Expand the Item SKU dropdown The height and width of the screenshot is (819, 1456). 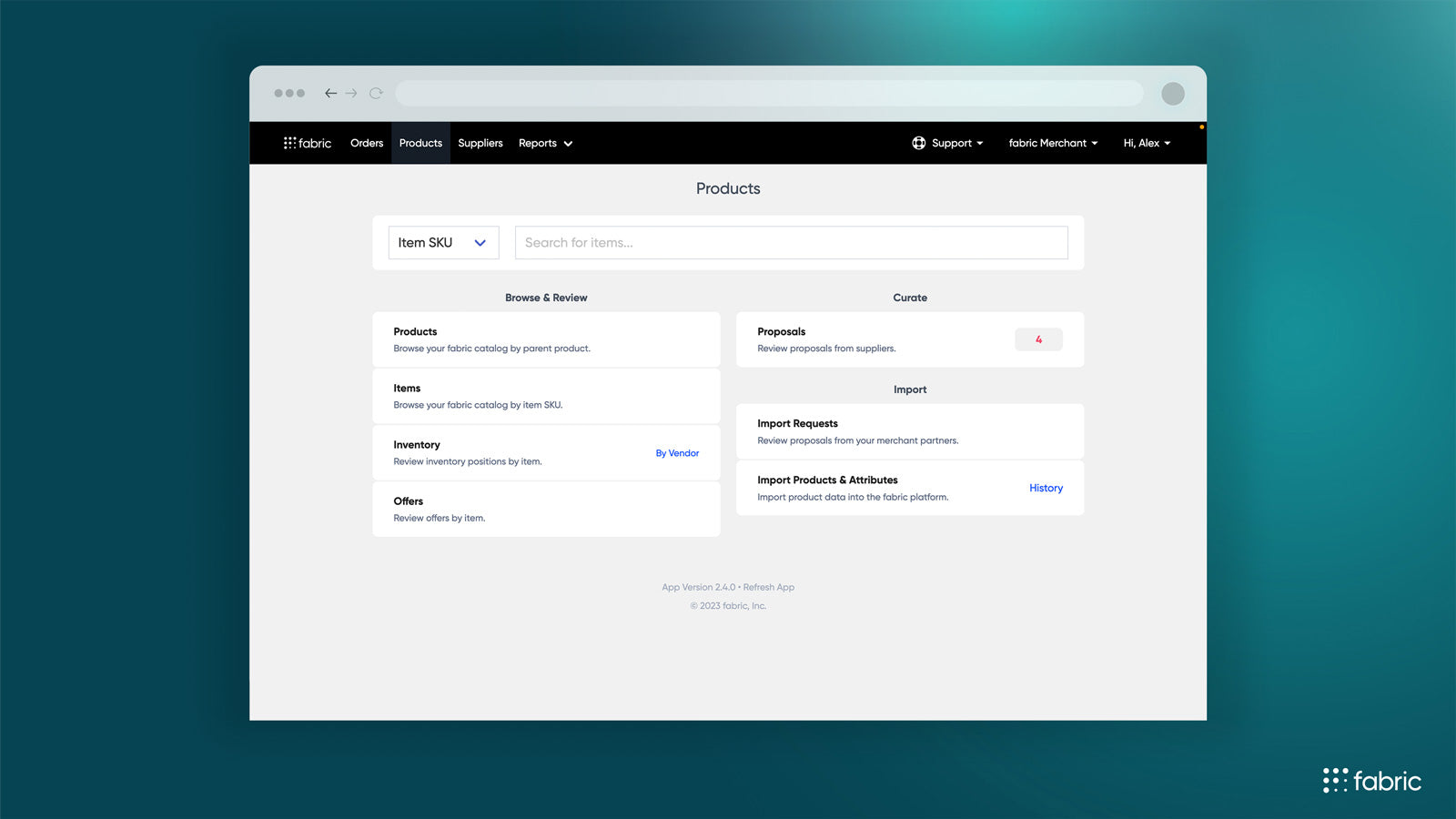(x=443, y=242)
